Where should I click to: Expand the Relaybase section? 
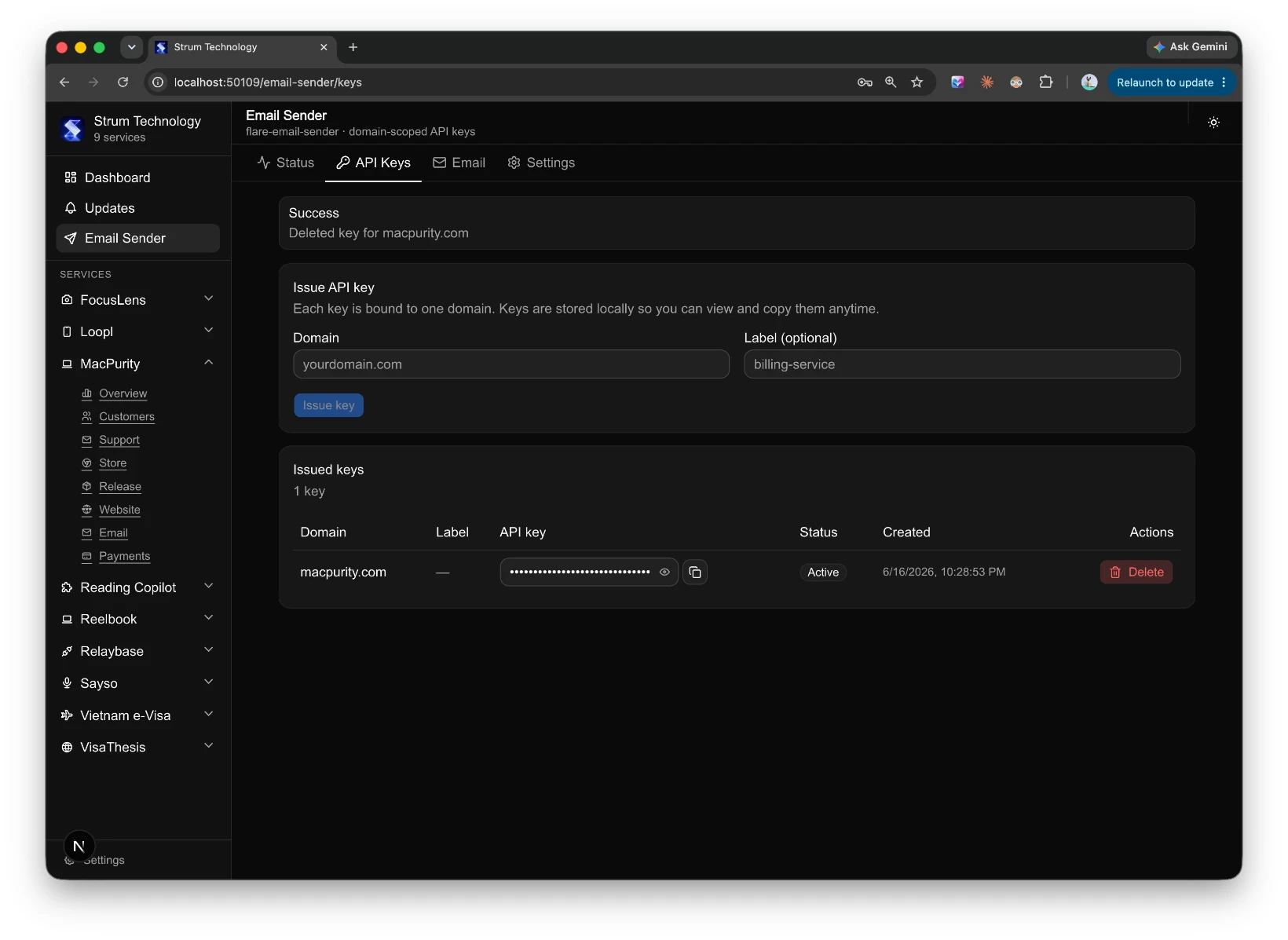[x=209, y=649]
